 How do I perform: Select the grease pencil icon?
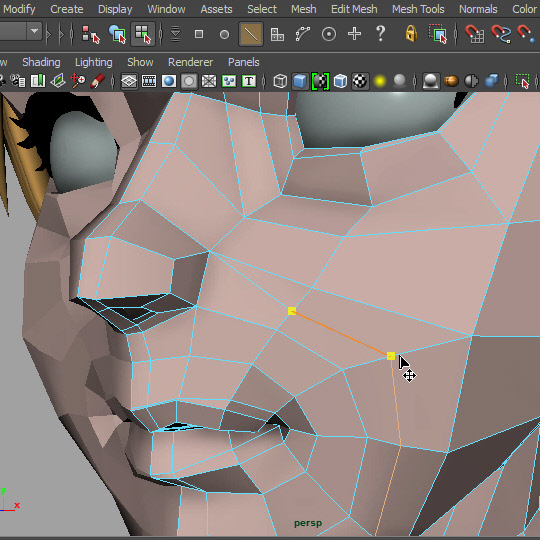pos(97,81)
